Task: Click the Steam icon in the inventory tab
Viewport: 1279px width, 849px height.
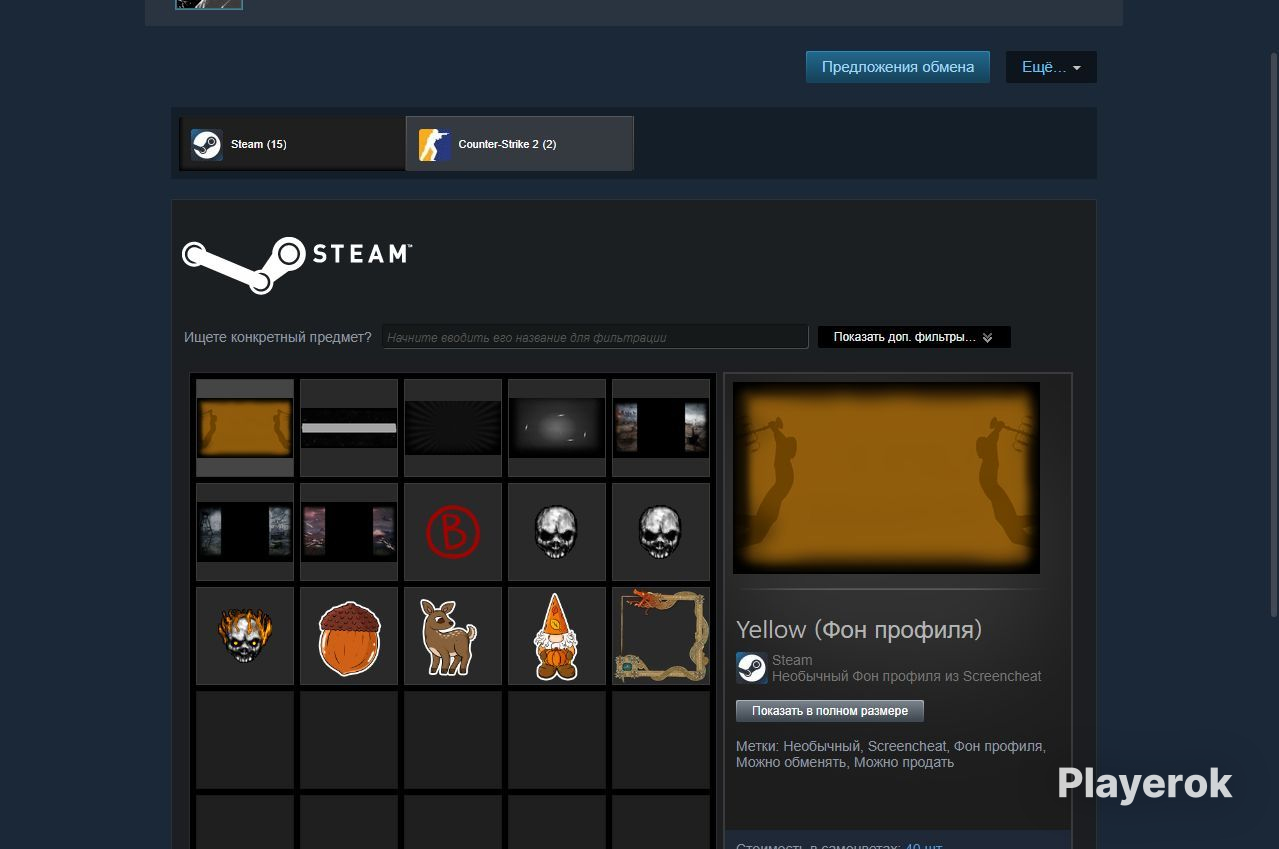Action: (207, 144)
